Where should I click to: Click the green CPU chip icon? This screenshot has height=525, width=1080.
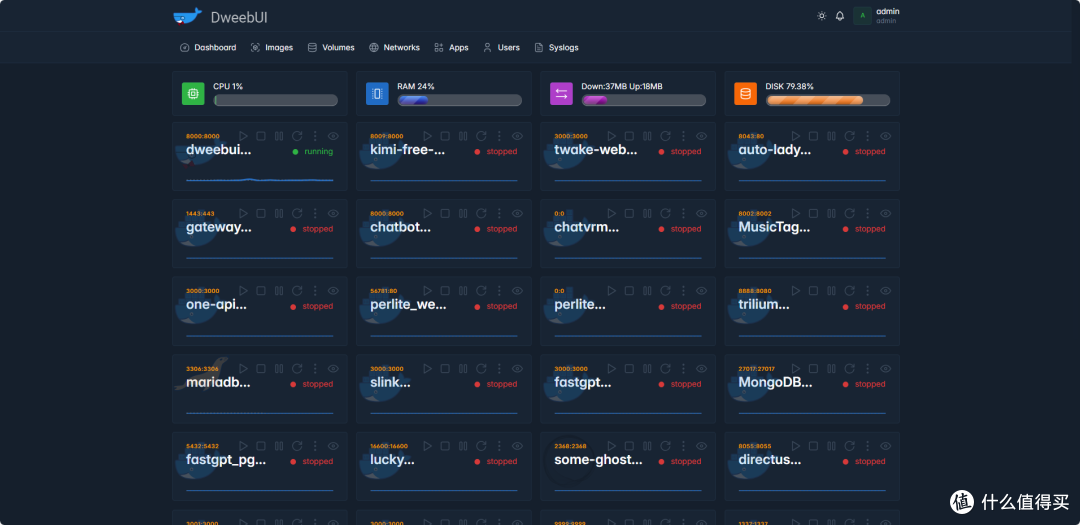click(193, 94)
